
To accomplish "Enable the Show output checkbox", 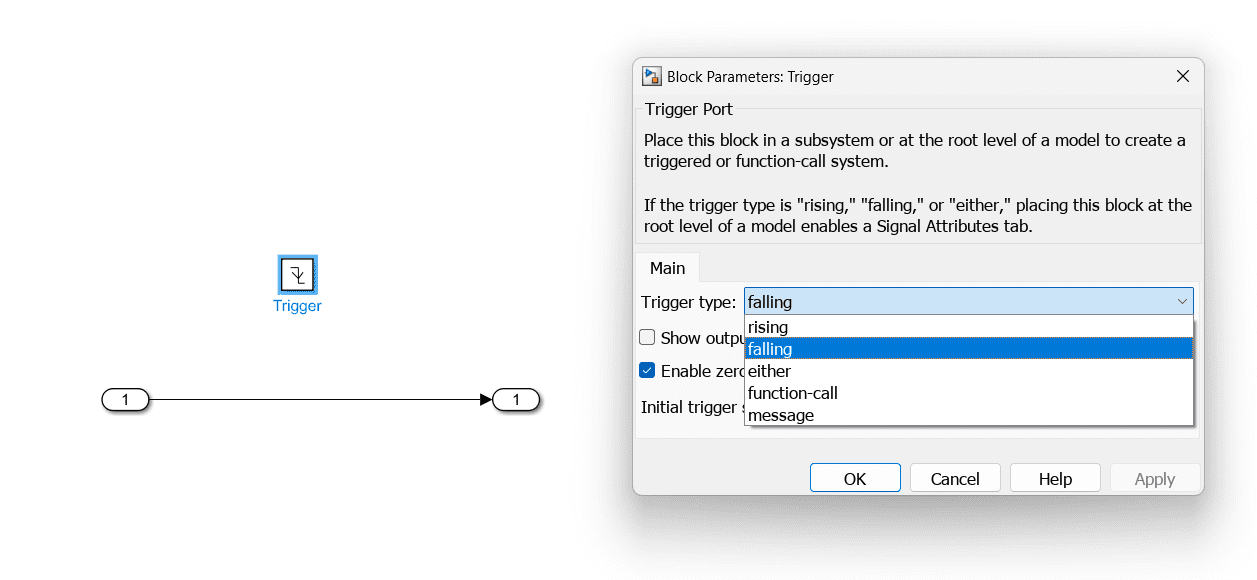I will click(647, 338).
